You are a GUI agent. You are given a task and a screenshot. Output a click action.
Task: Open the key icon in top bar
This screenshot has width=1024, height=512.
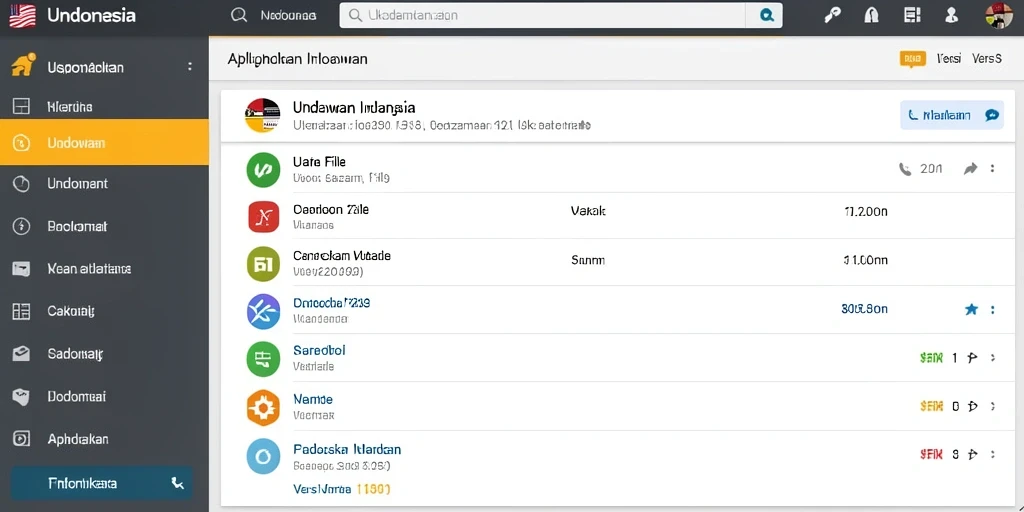832,15
